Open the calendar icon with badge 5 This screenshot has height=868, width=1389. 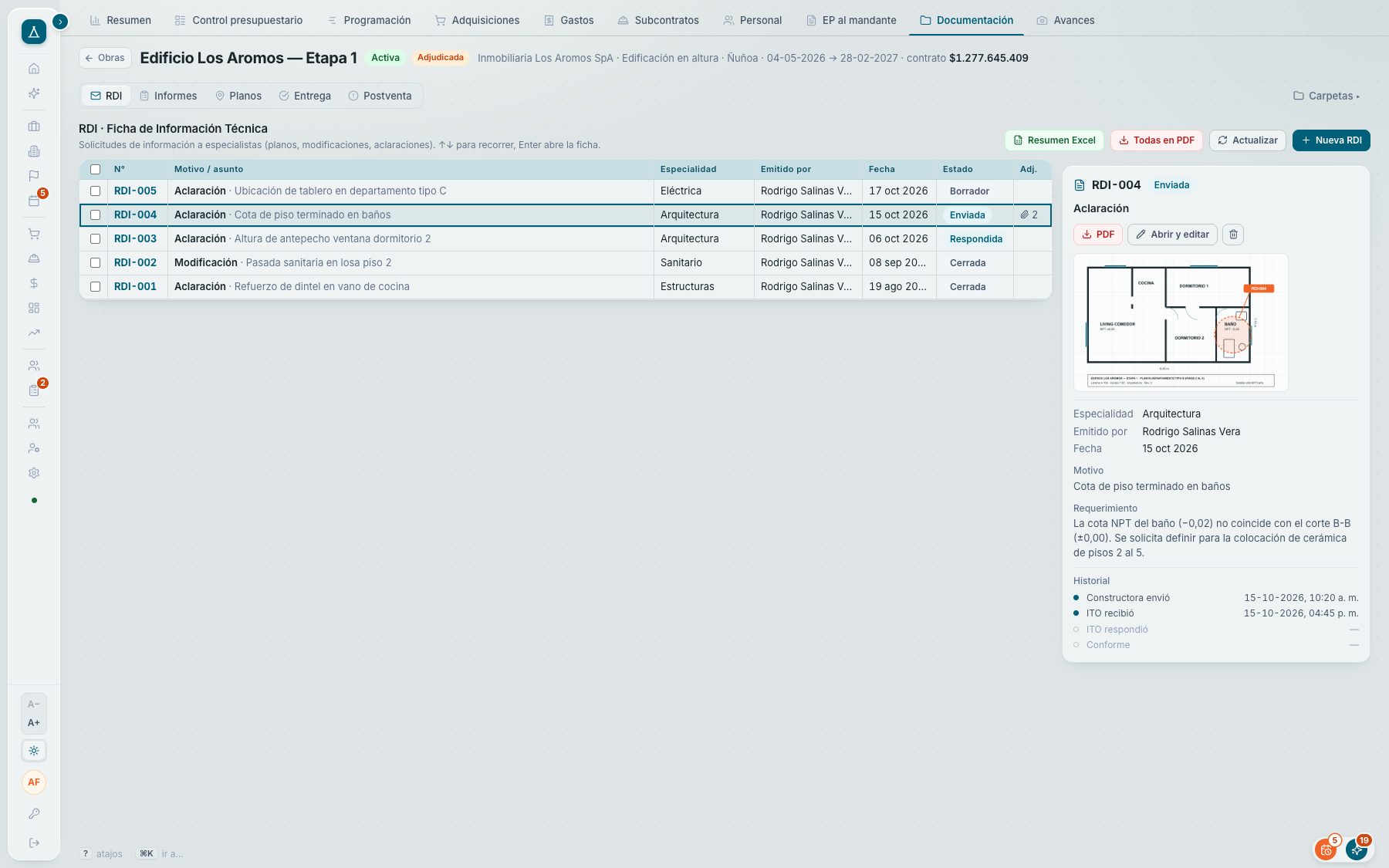tap(34, 201)
